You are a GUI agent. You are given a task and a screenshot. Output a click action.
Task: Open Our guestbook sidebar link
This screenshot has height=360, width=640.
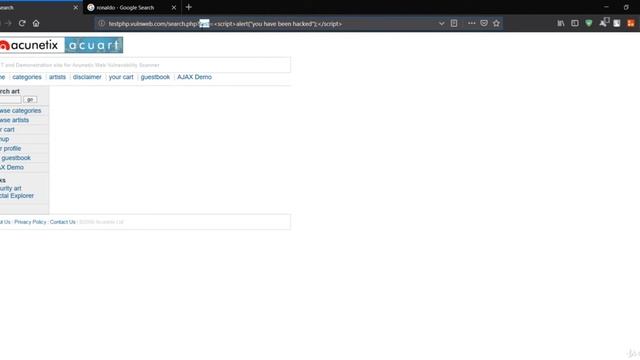click(x=16, y=158)
